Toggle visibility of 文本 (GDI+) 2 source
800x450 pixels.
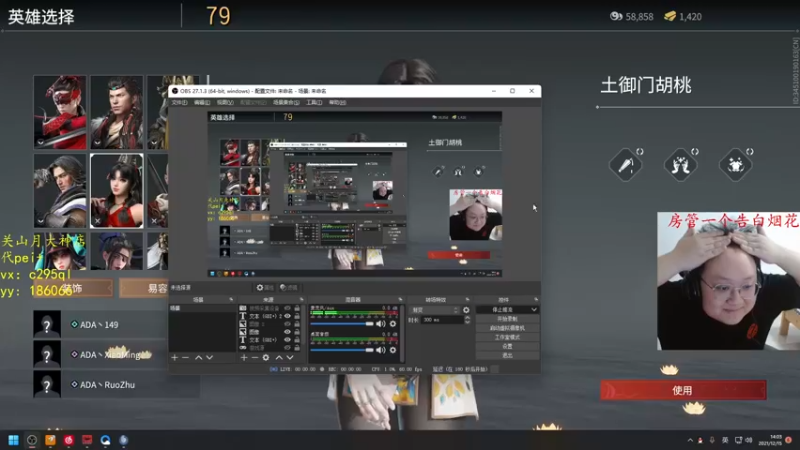287,316
